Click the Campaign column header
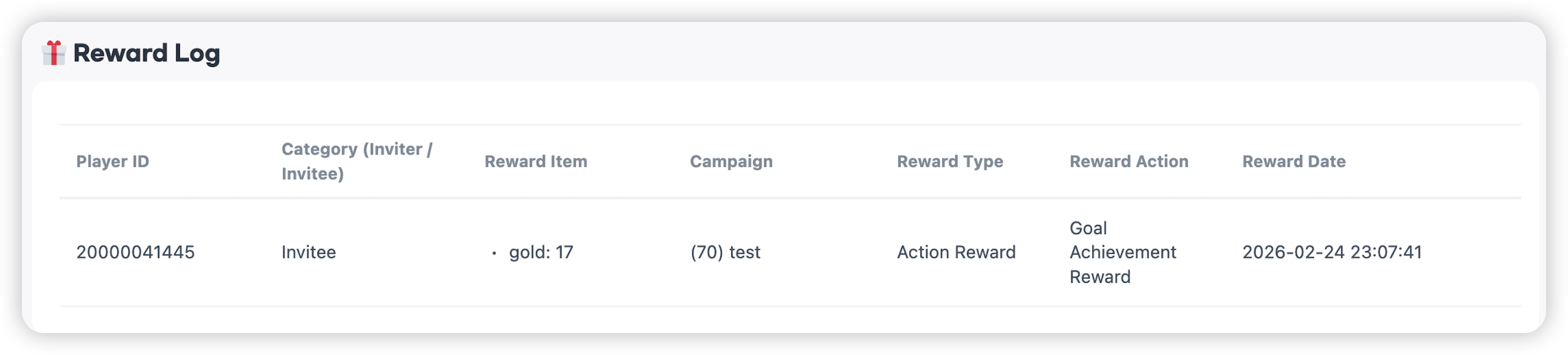 pyautogui.click(x=731, y=161)
